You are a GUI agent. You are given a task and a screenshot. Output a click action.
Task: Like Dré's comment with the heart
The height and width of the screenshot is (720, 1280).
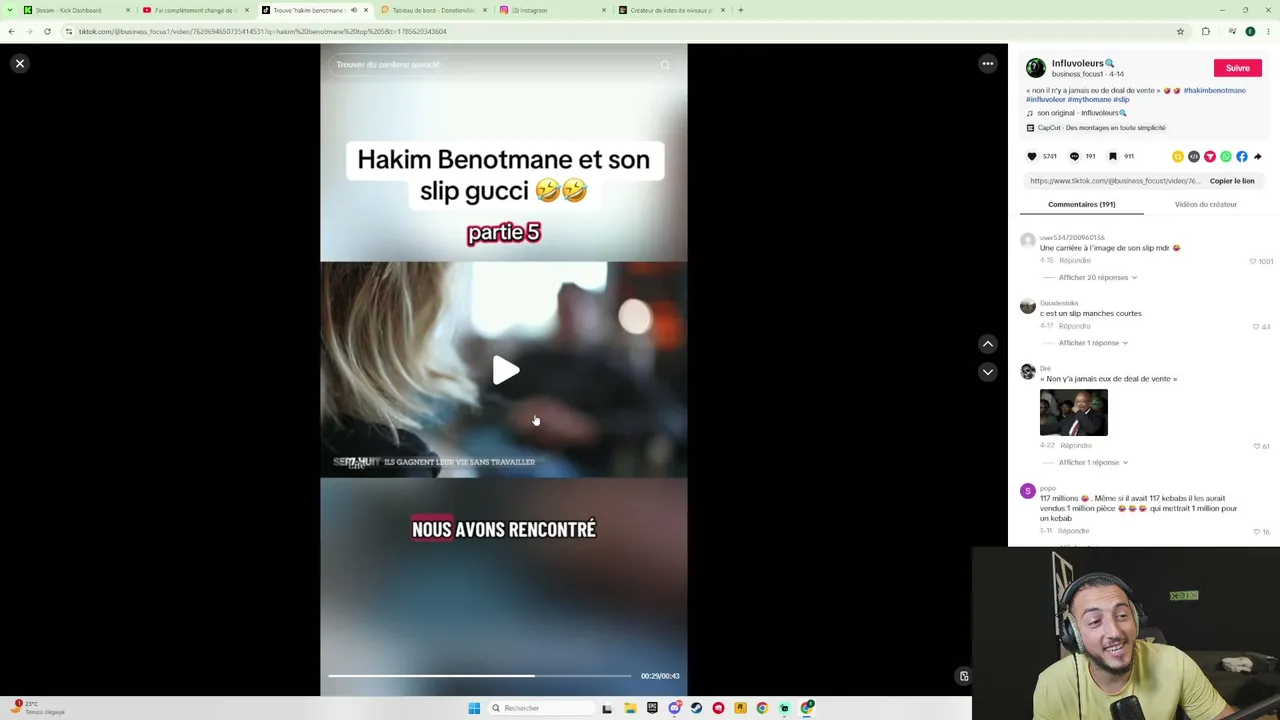pyautogui.click(x=1257, y=447)
